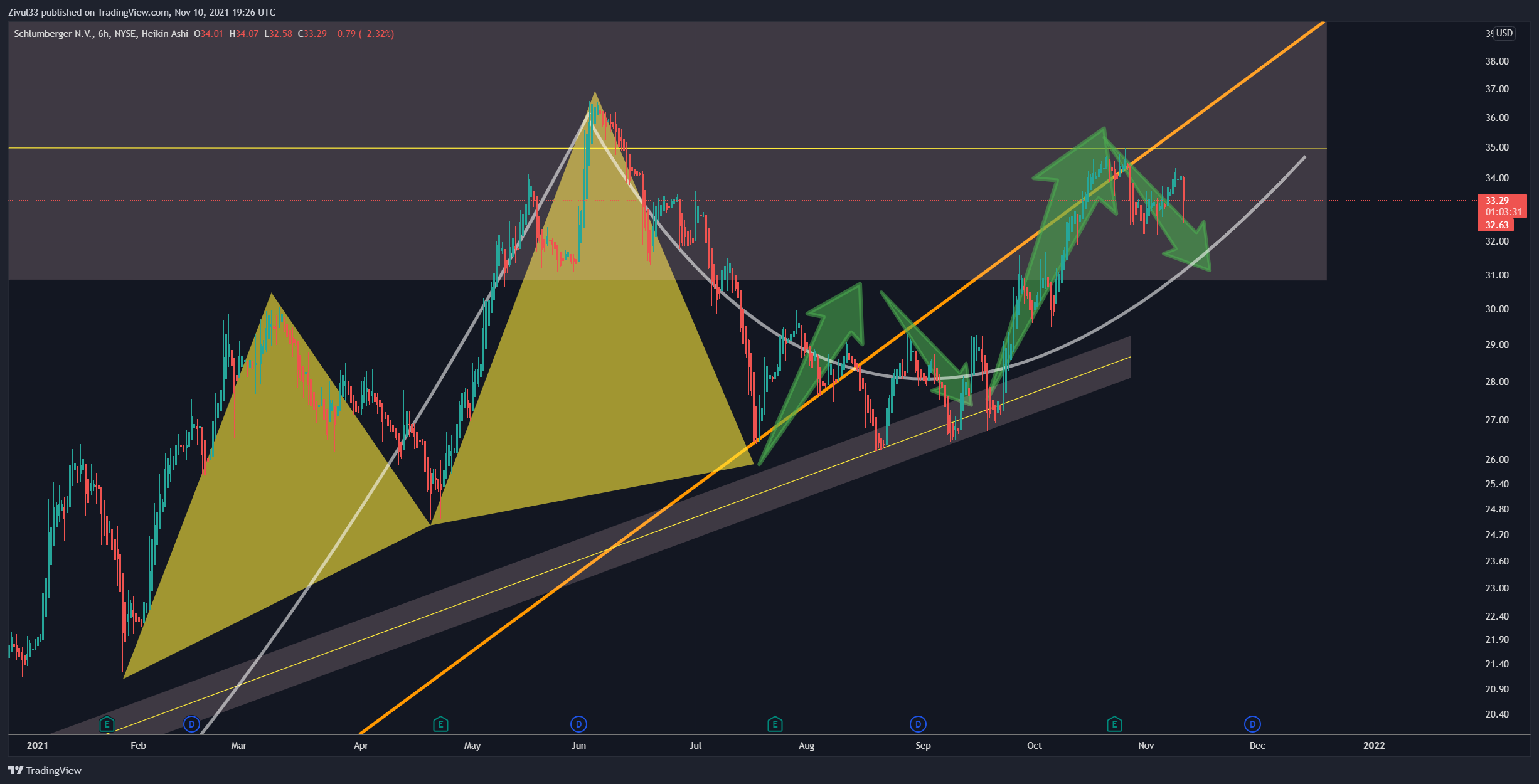Click the current price label 33.29

pos(1497,201)
